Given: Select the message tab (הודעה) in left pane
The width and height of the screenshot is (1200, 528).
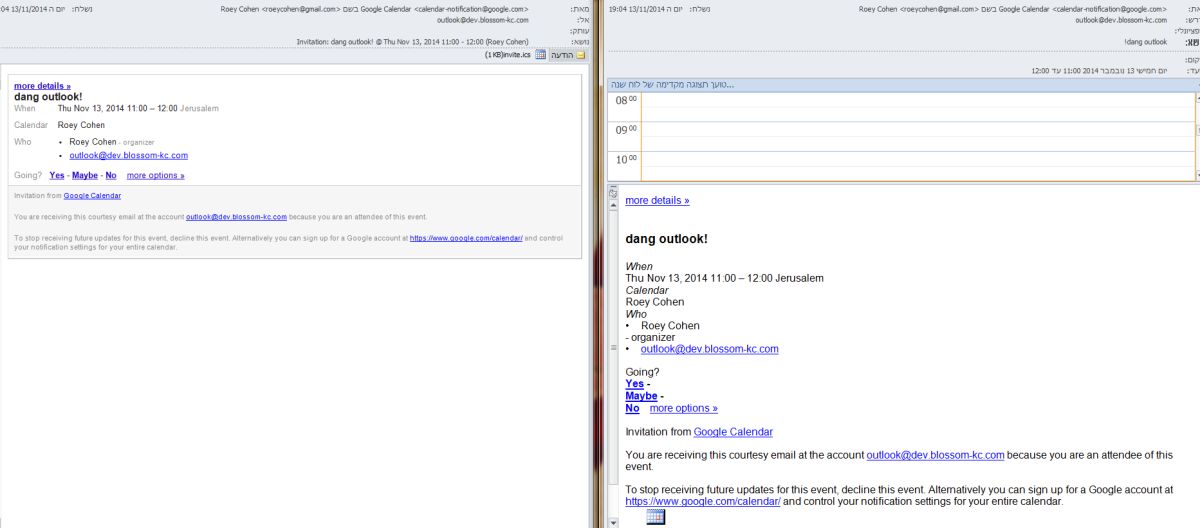Looking at the screenshot, I should click(x=568, y=55).
